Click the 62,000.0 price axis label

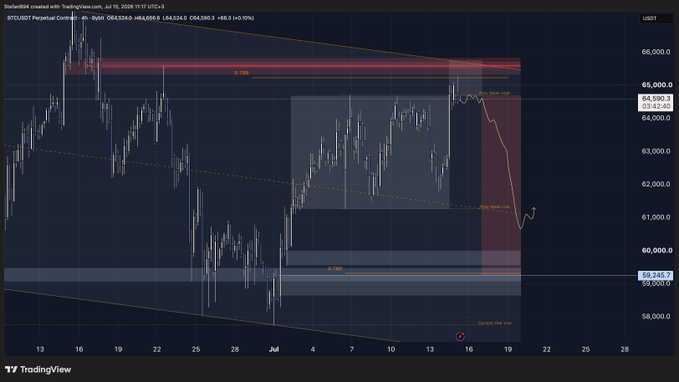656,184
